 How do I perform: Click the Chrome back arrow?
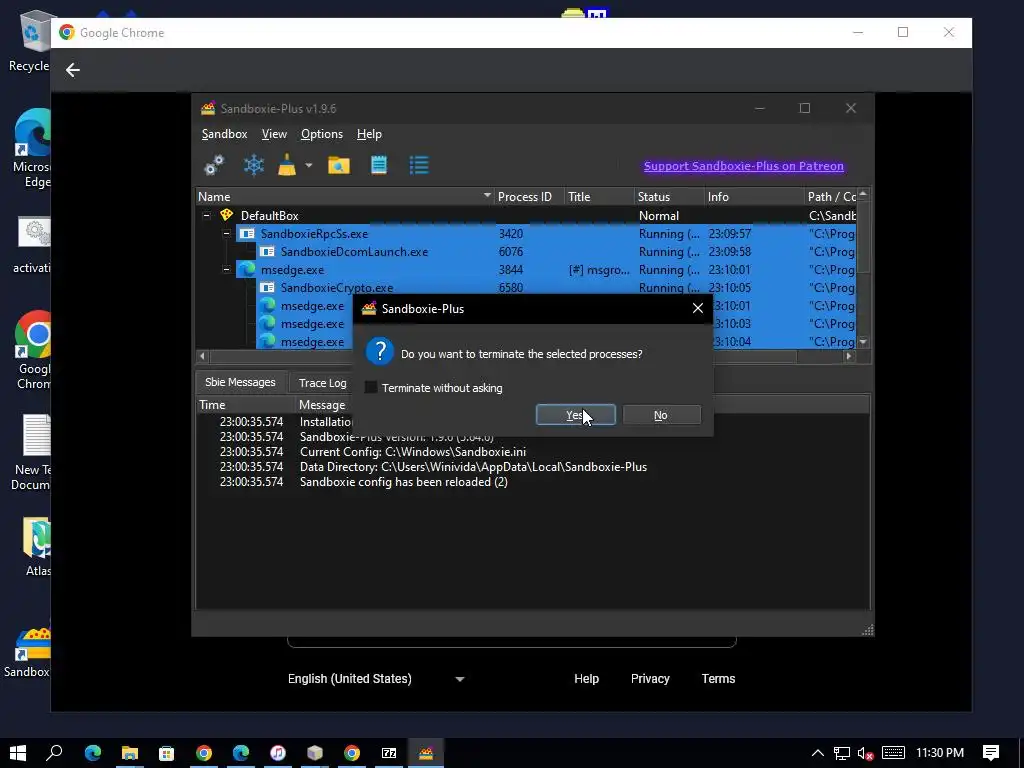[72, 70]
